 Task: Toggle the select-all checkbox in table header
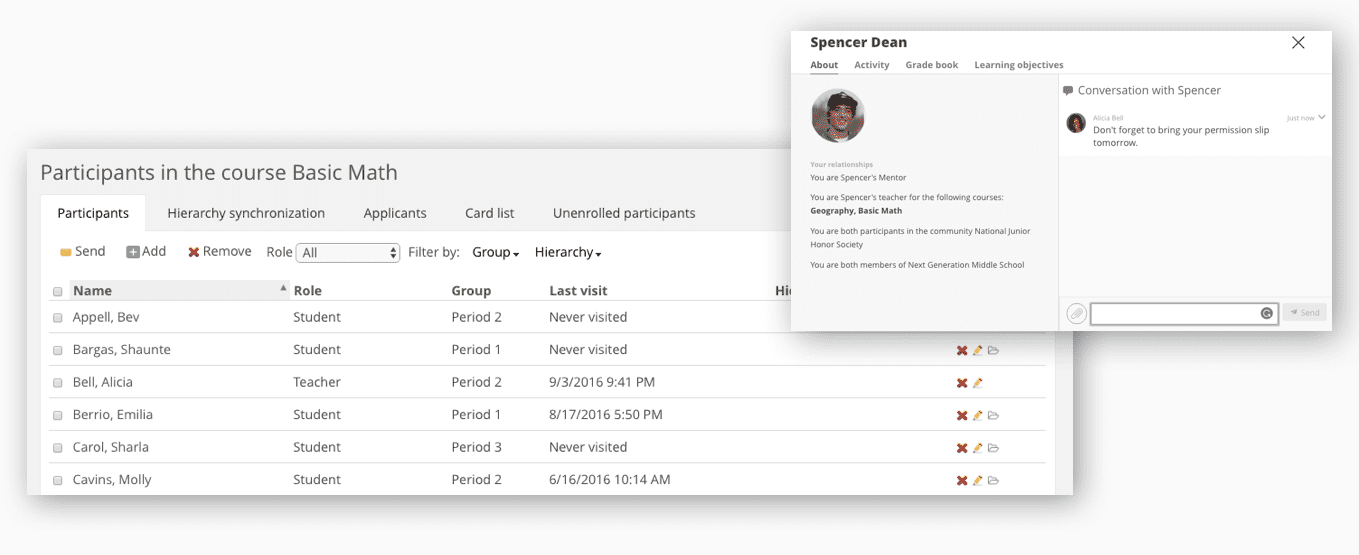tap(58, 292)
